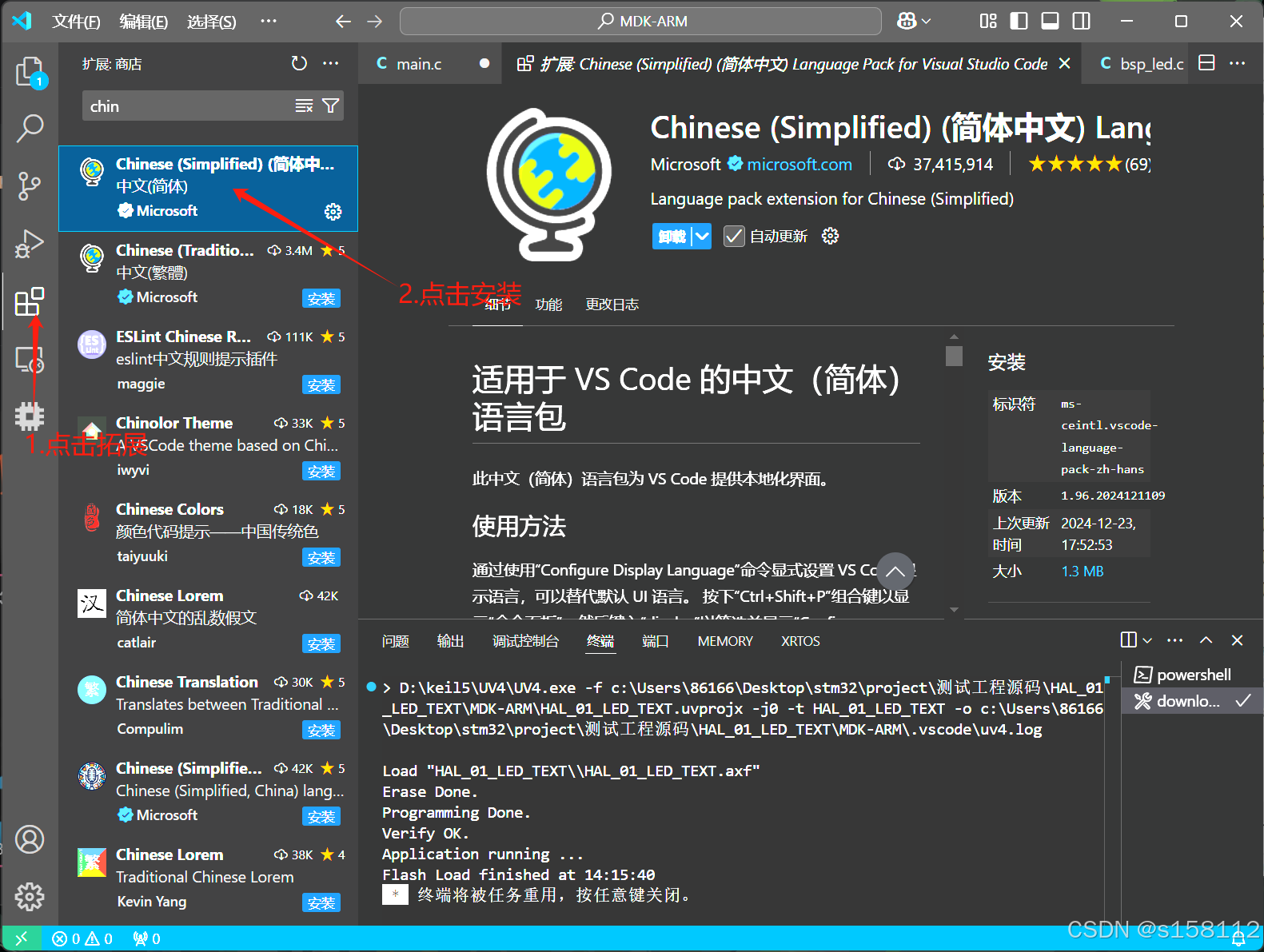The height and width of the screenshot is (952, 1264).
Task: Open the Copilot dropdown chevron
Action: (927, 22)
